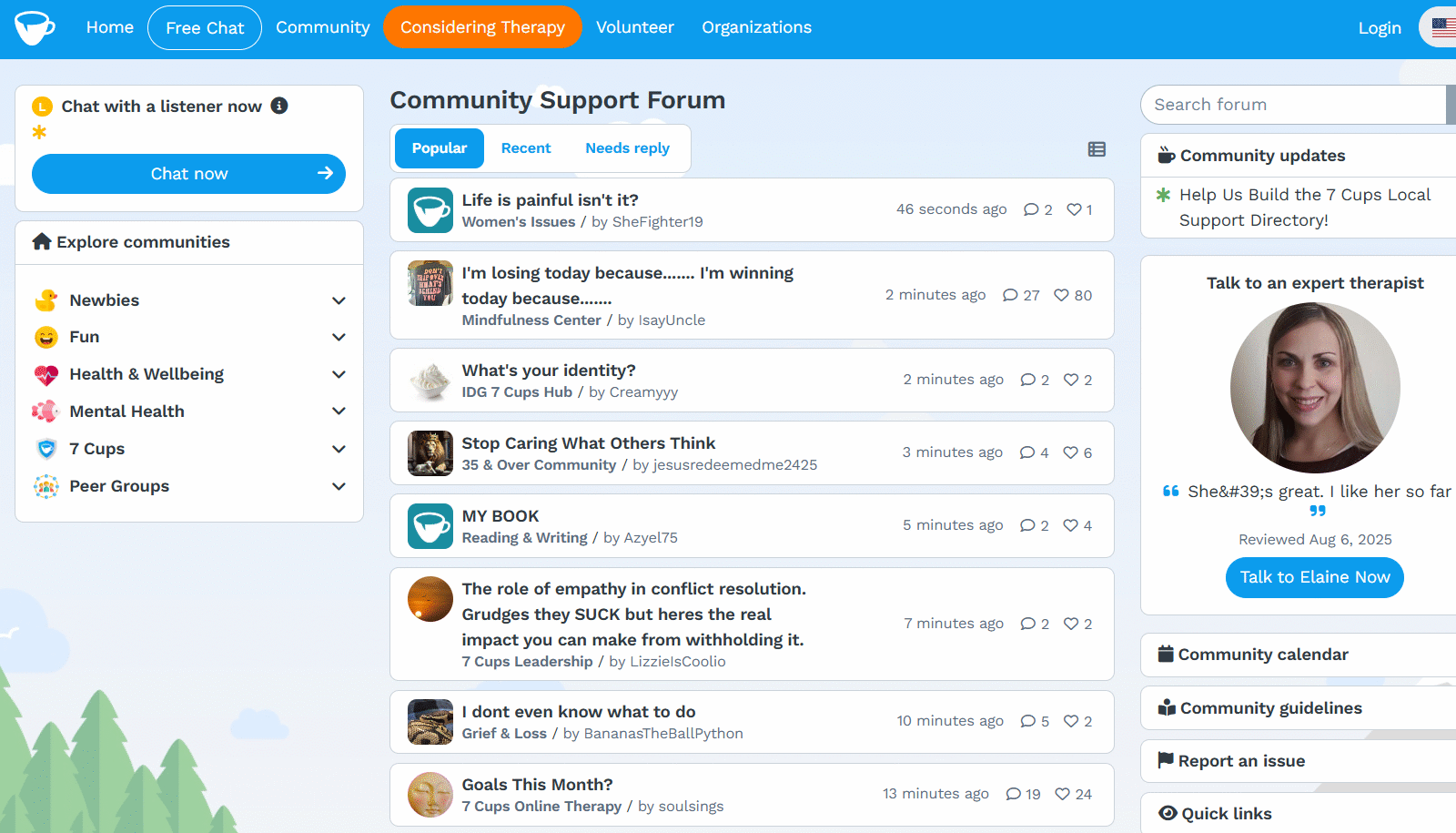Open the Community nav item
1456x833 pixels.
coord(323,27)
